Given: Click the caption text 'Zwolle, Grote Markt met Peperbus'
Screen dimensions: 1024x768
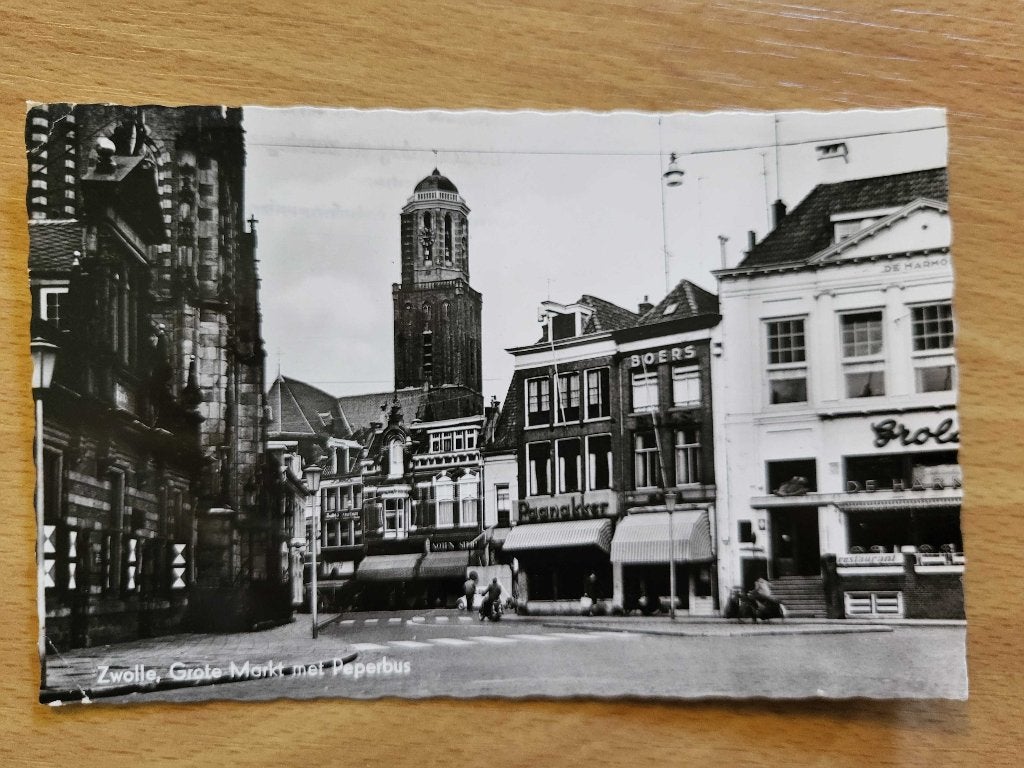Looking at the screenshot, I should click(253, 671).
